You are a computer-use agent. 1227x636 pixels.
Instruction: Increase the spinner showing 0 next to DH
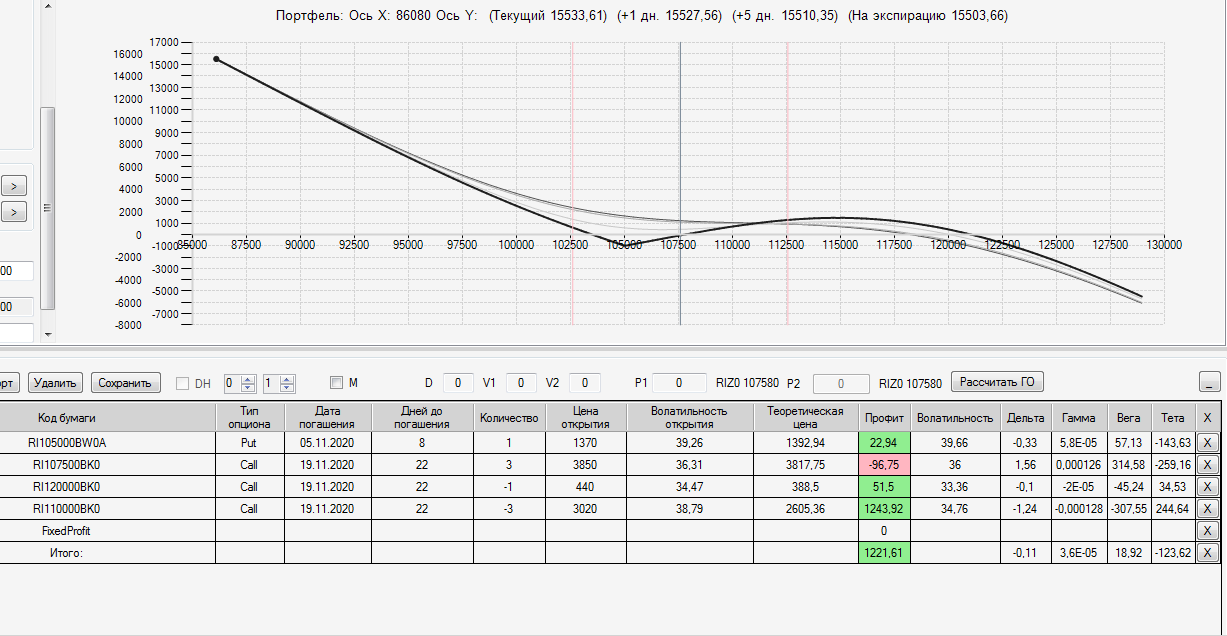coord(249,379)
